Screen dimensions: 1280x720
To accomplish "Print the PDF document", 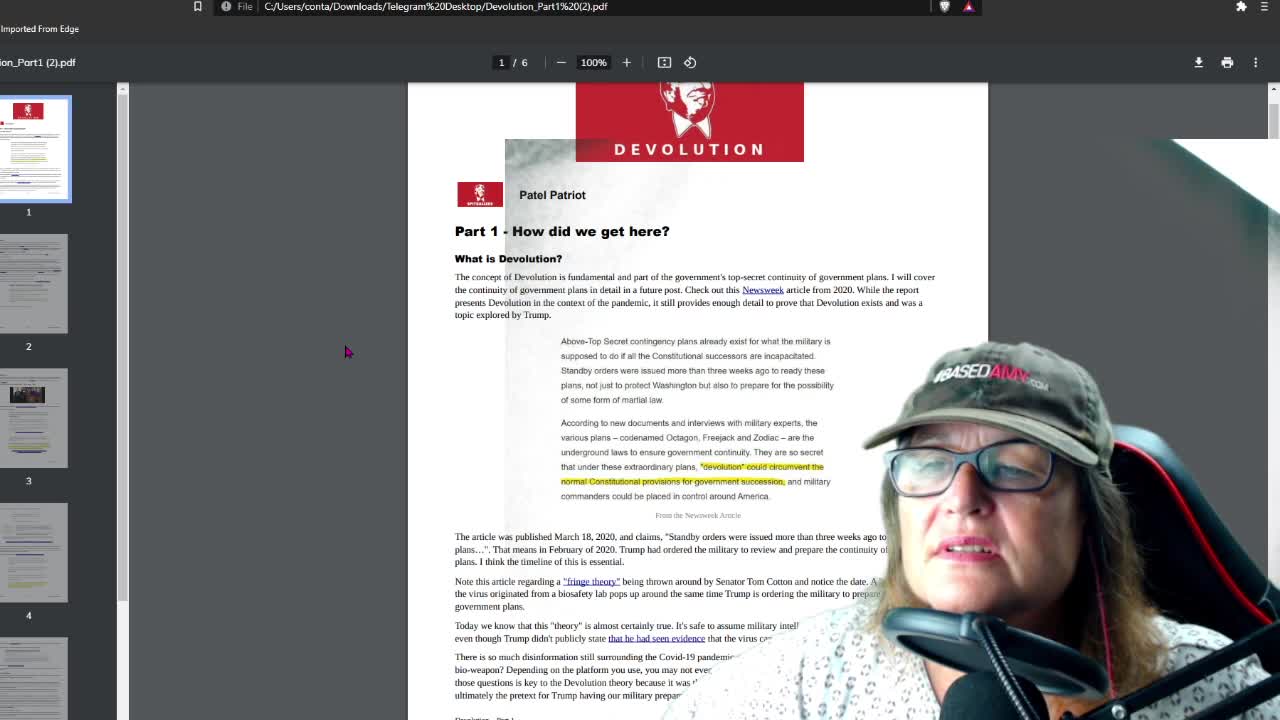I will [1227, 63].
